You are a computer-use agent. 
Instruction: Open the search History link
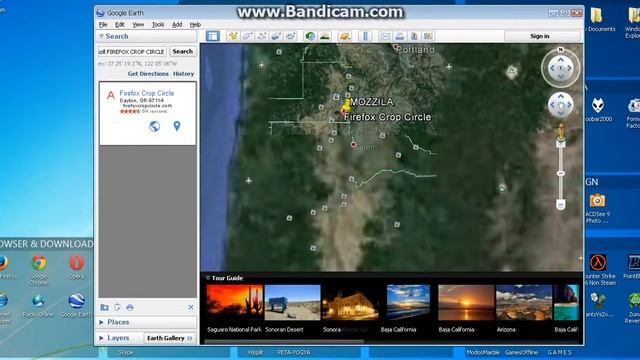[183, 74]
